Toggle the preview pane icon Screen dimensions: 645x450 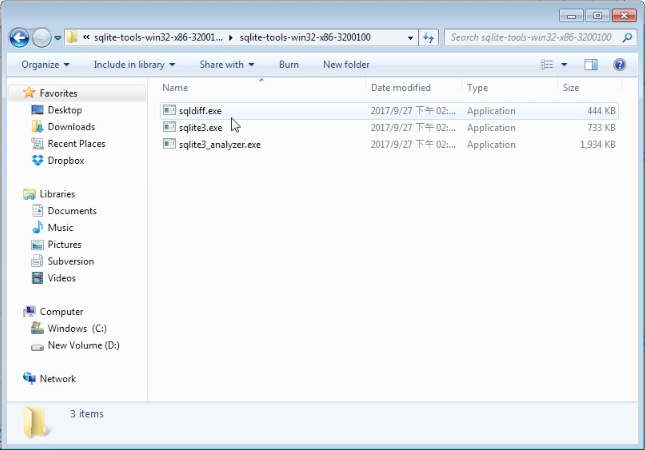tap(591, 65)
